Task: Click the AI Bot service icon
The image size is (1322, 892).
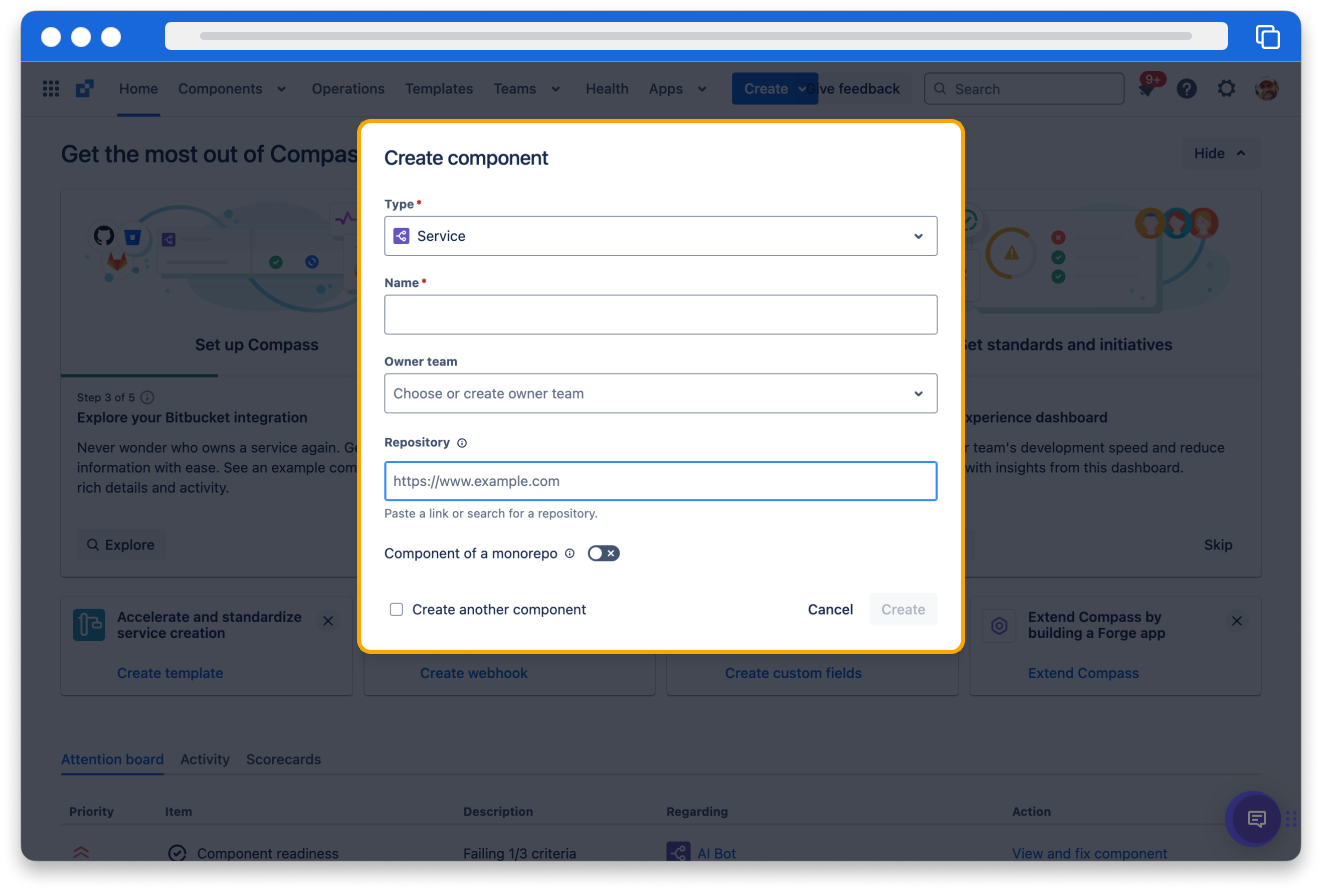Action: pyautogui.click(x=679, y=852)
